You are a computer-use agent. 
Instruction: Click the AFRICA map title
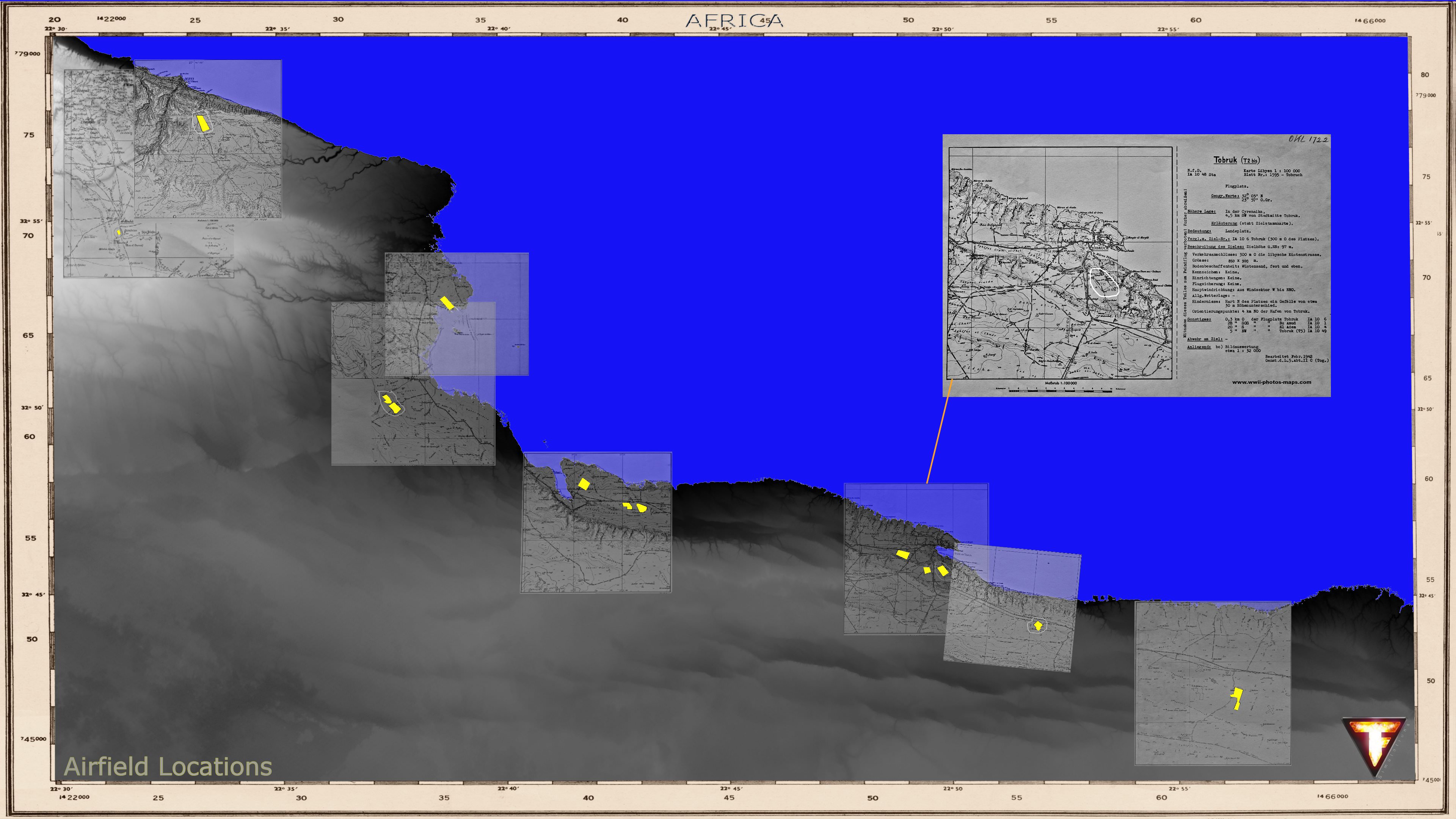[734, 21]
